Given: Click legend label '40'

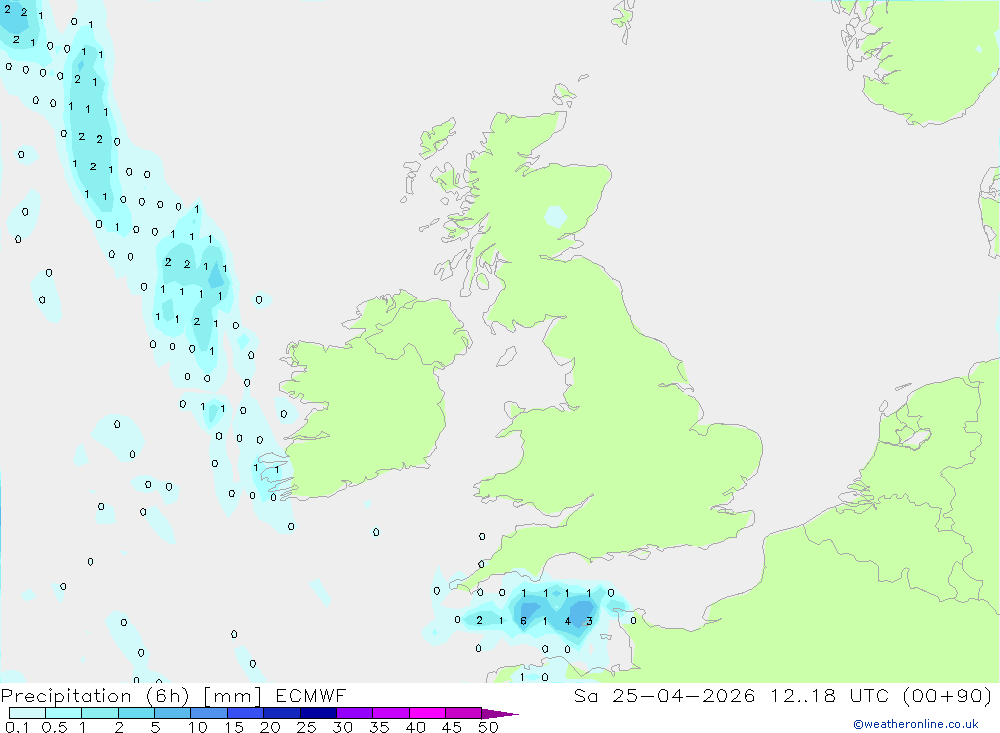Looking at the screenshot, I should [x=416, y=727].
